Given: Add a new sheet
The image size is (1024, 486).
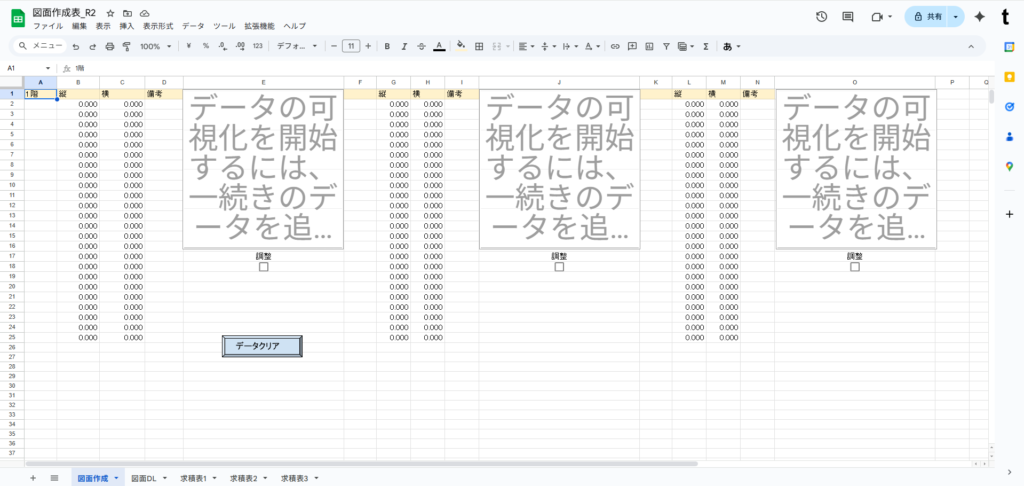Looking at the screenshot, I should click(x=33, y=478).
